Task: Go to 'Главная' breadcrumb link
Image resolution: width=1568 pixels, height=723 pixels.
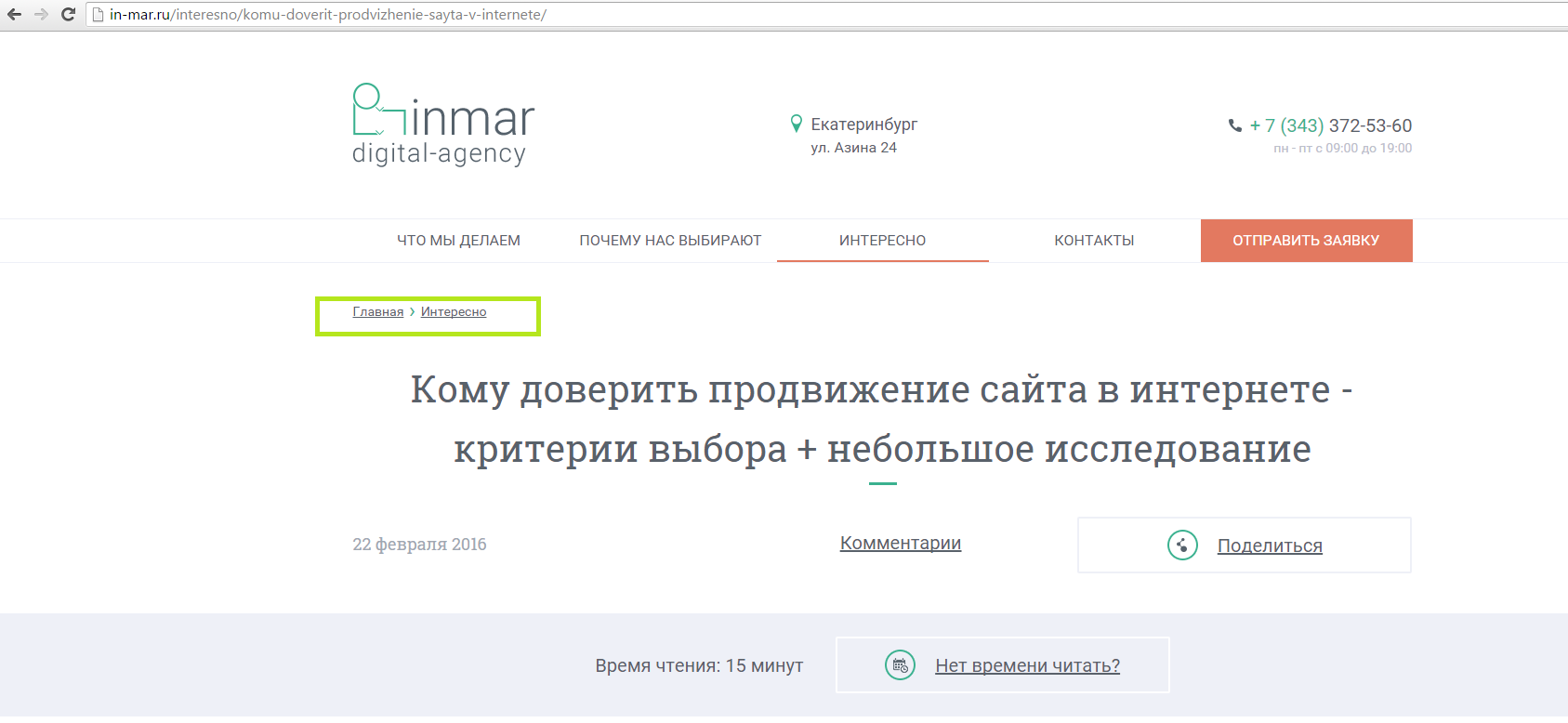Action: click(378, 312)
